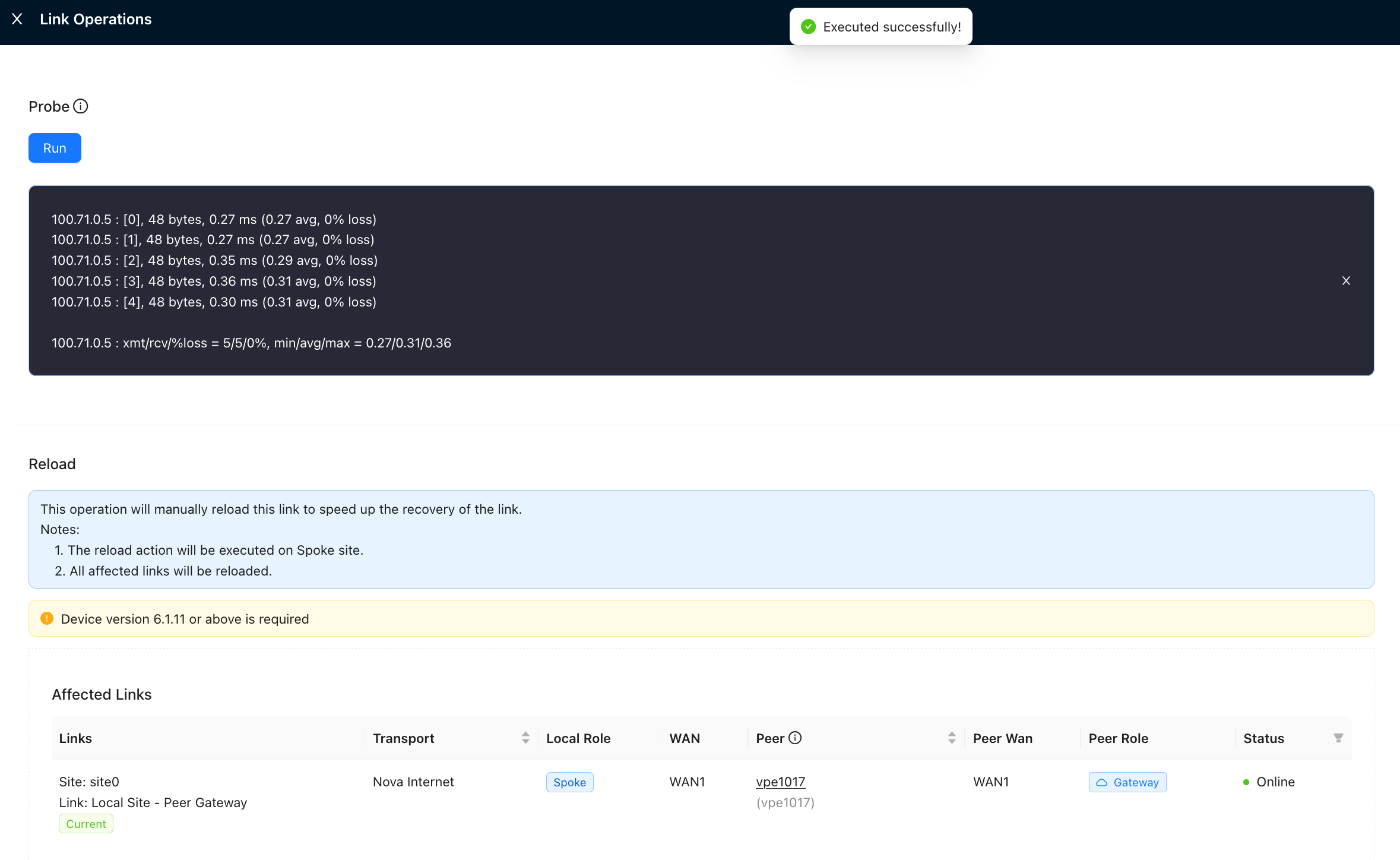Click the Link Operations title

(x=96, y=19)
